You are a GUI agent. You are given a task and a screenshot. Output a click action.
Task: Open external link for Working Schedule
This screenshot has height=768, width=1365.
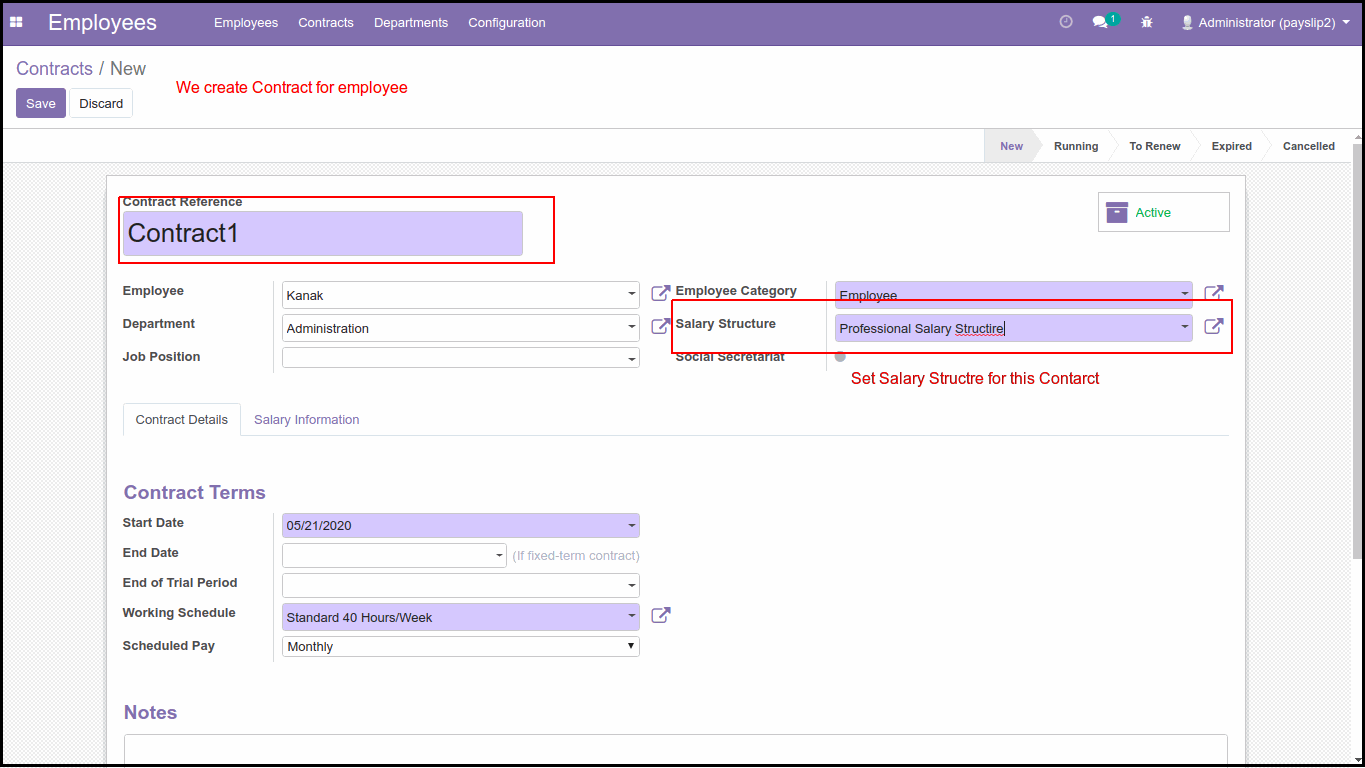click(661, 615)
